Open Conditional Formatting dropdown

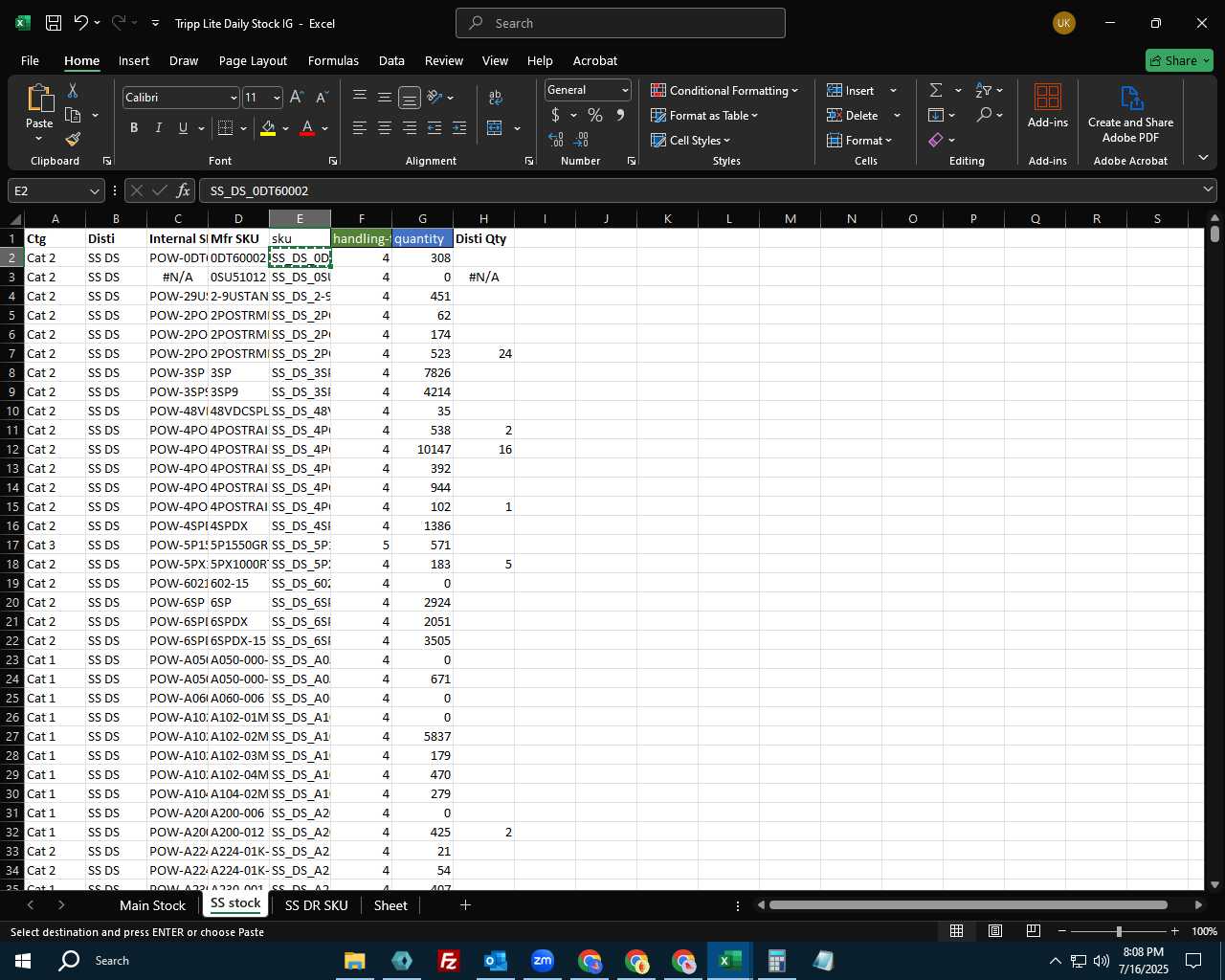(724, 90)
